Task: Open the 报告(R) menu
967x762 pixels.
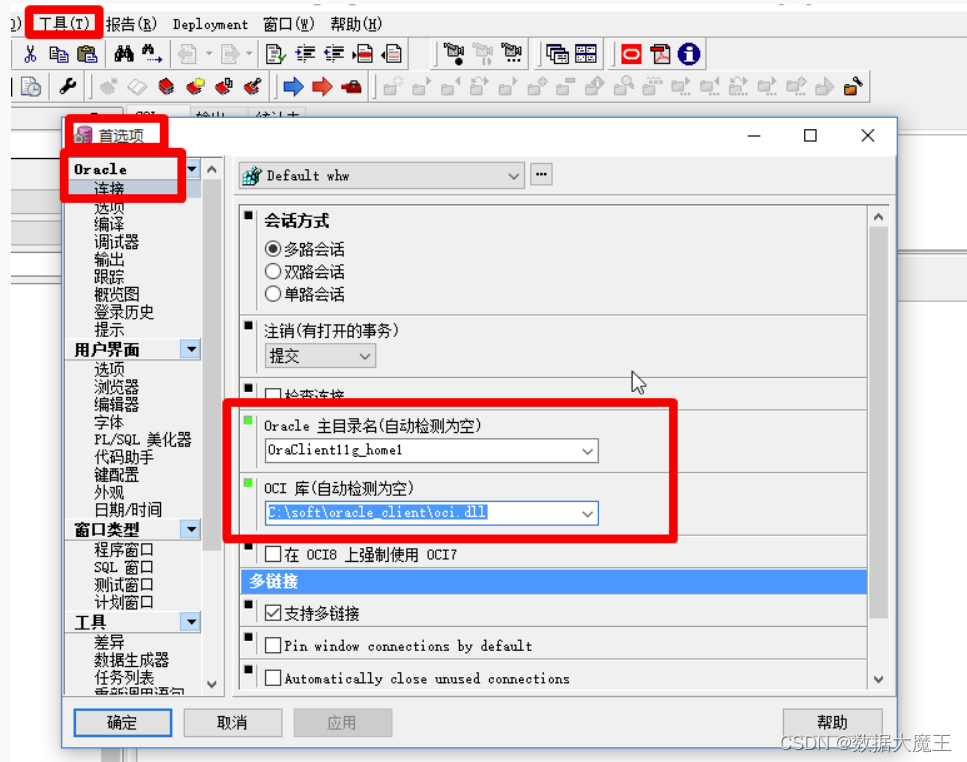Action: (131, 24)
